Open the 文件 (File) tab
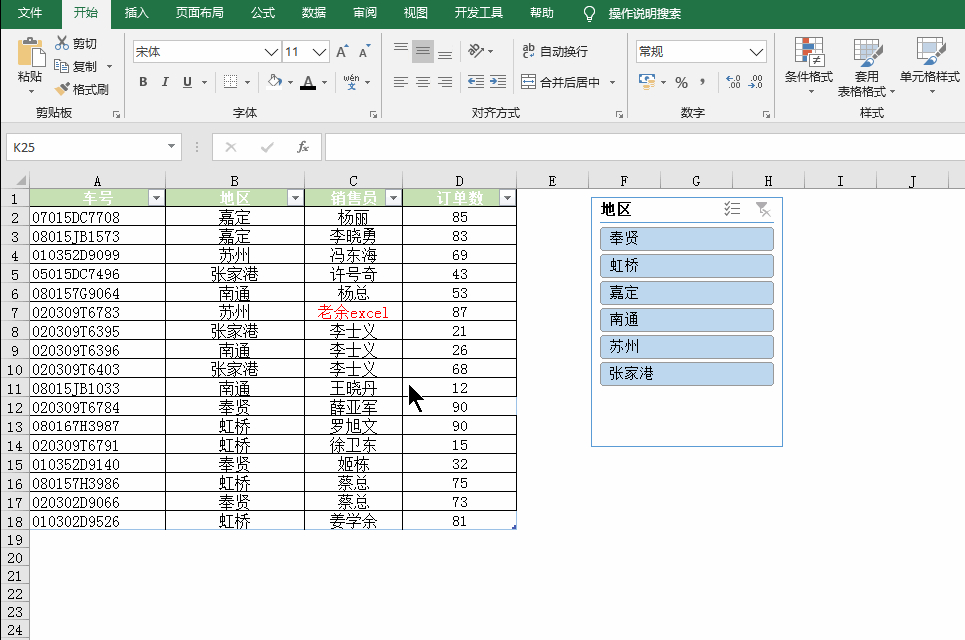 30,13
